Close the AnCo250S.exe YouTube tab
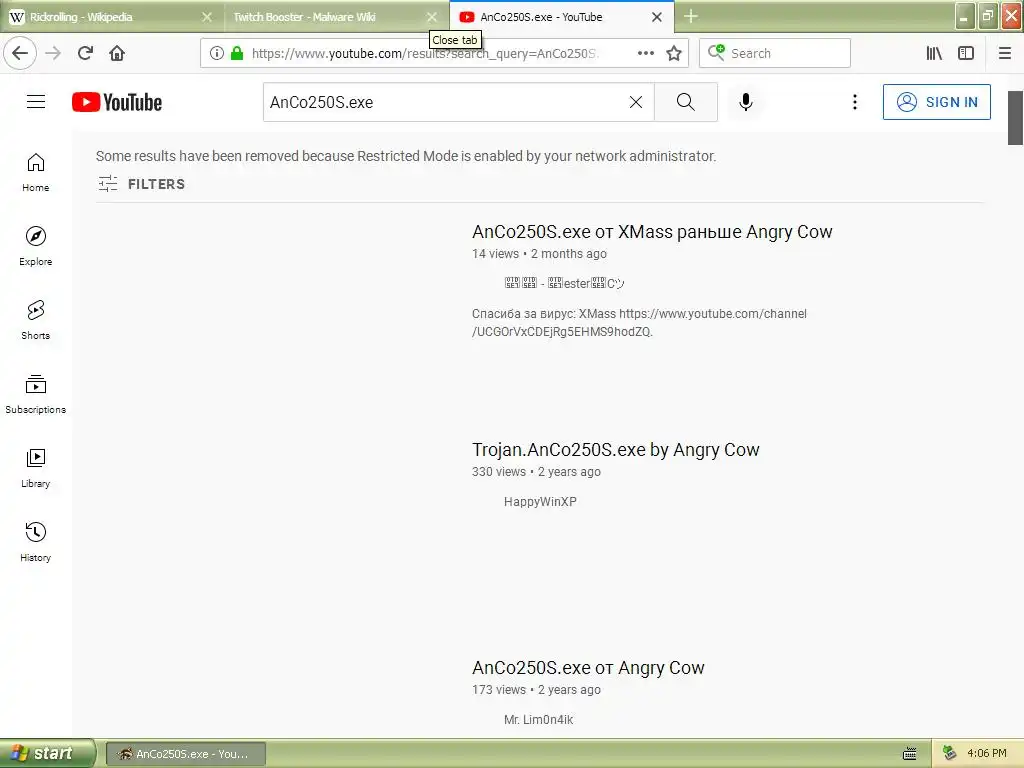The height and width of the screenshot is (768, 1024). [657, 17]
